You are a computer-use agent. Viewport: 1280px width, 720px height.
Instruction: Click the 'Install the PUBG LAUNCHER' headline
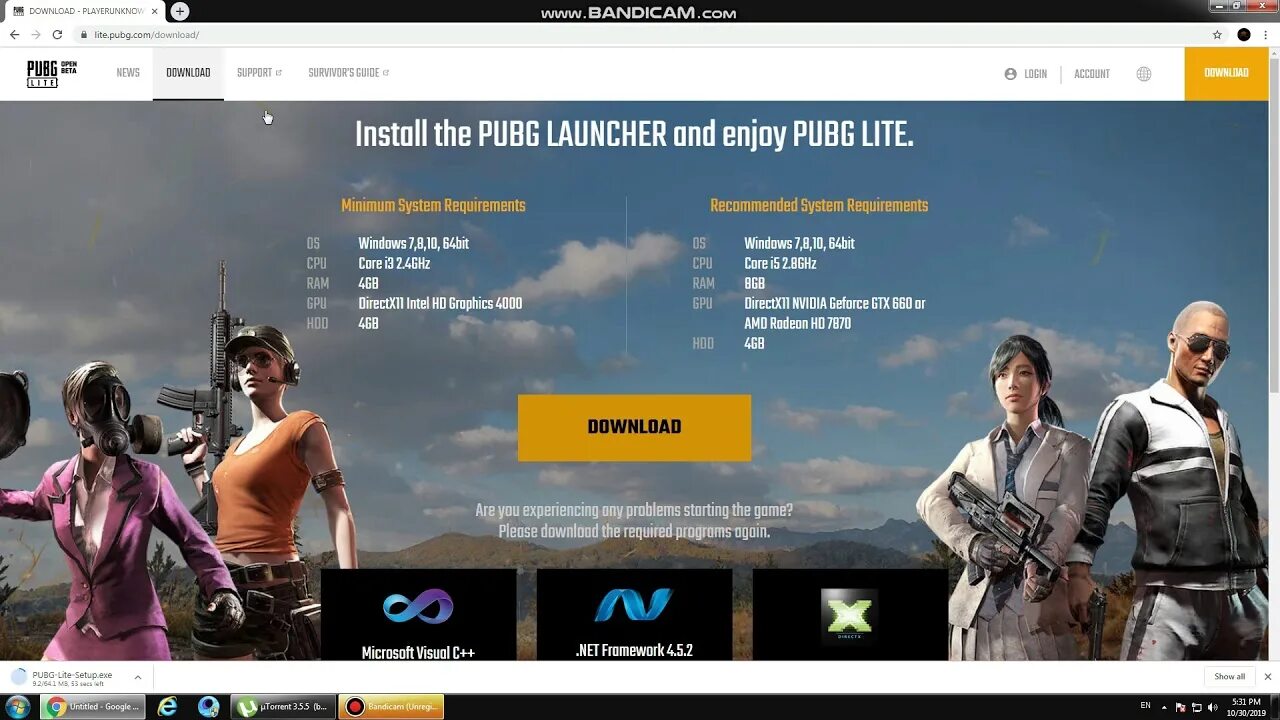(634, 135)
